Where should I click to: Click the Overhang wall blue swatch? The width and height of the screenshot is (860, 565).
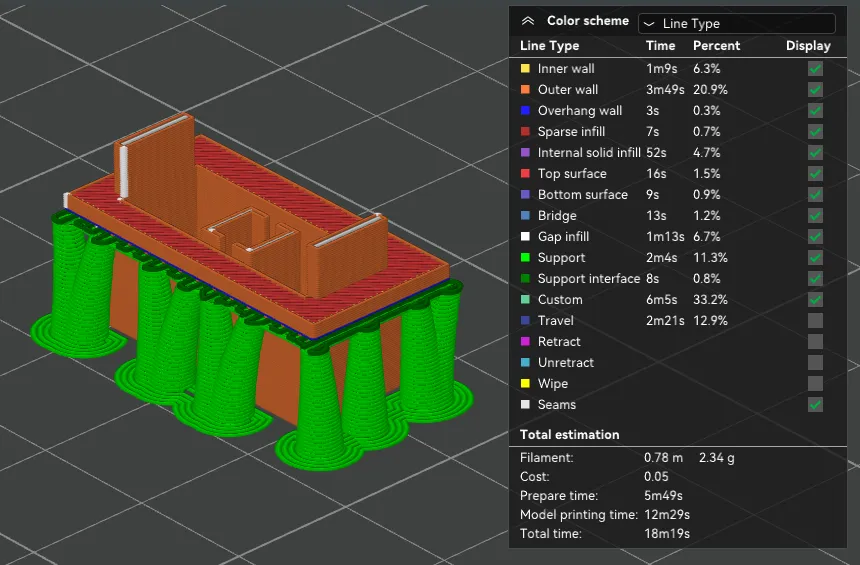pos(525,111)
